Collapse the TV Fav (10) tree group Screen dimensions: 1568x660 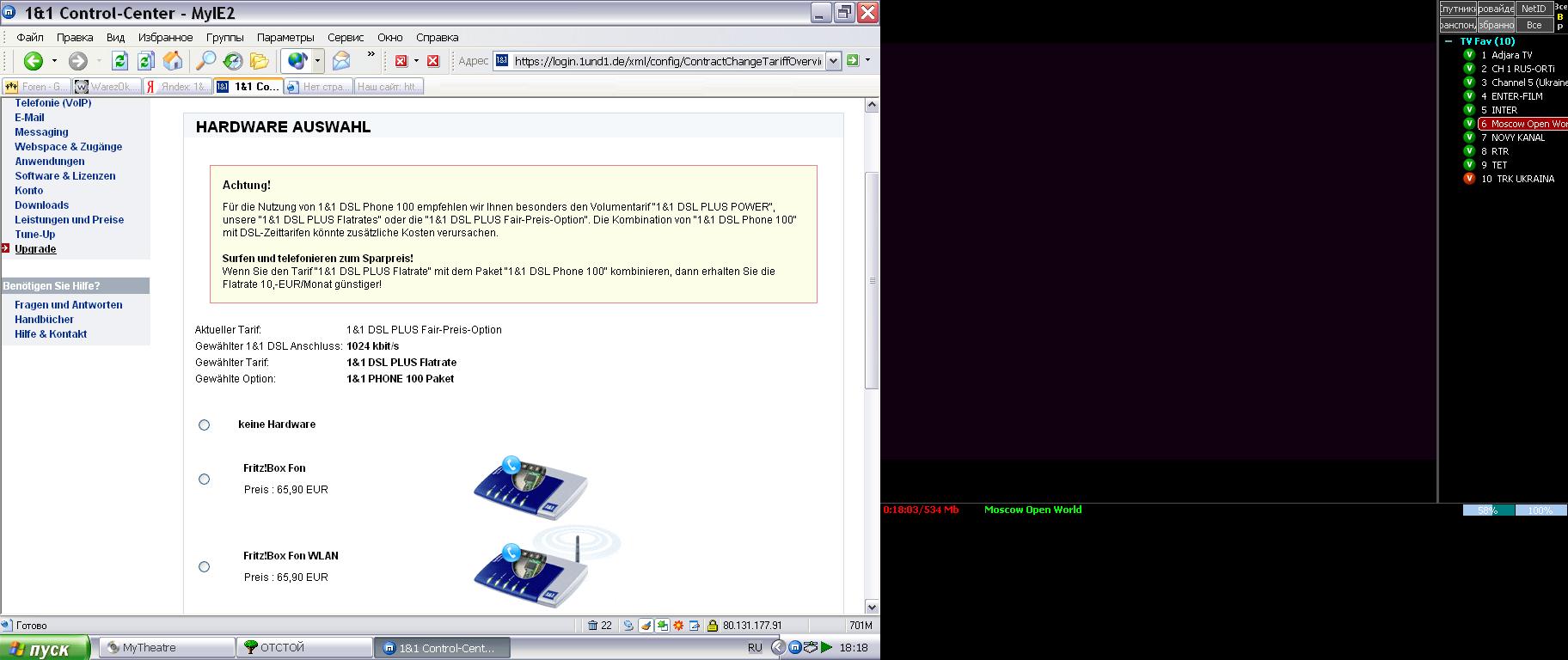pos(1449,41)
